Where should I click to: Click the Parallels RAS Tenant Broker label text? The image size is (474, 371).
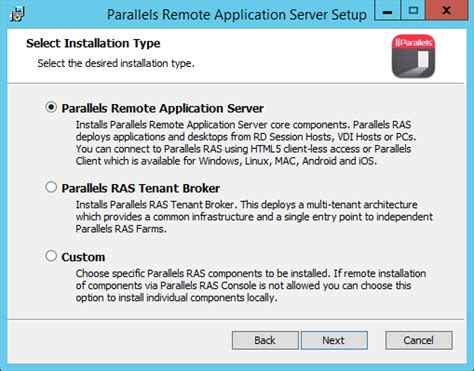pos(141,188)
